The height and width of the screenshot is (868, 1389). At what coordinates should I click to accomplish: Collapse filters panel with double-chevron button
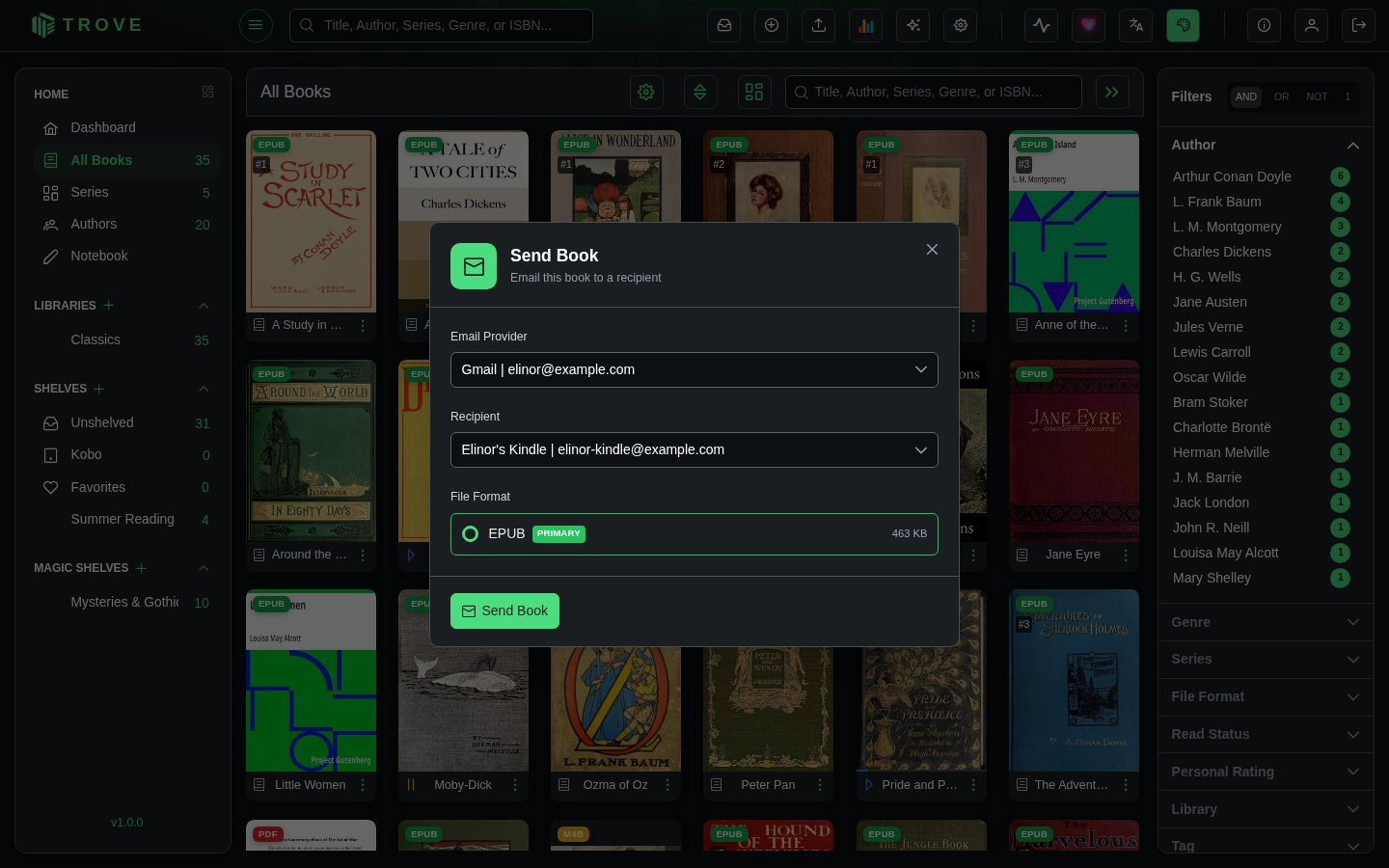pyautogui.click(x=1112, y=92)
